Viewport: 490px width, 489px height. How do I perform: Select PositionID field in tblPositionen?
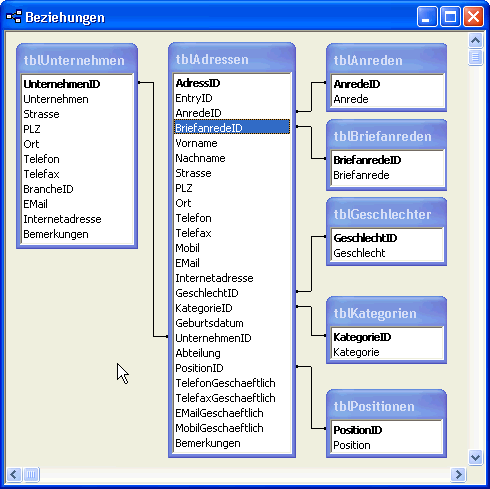pyautogui.click(x=358, y=430)
